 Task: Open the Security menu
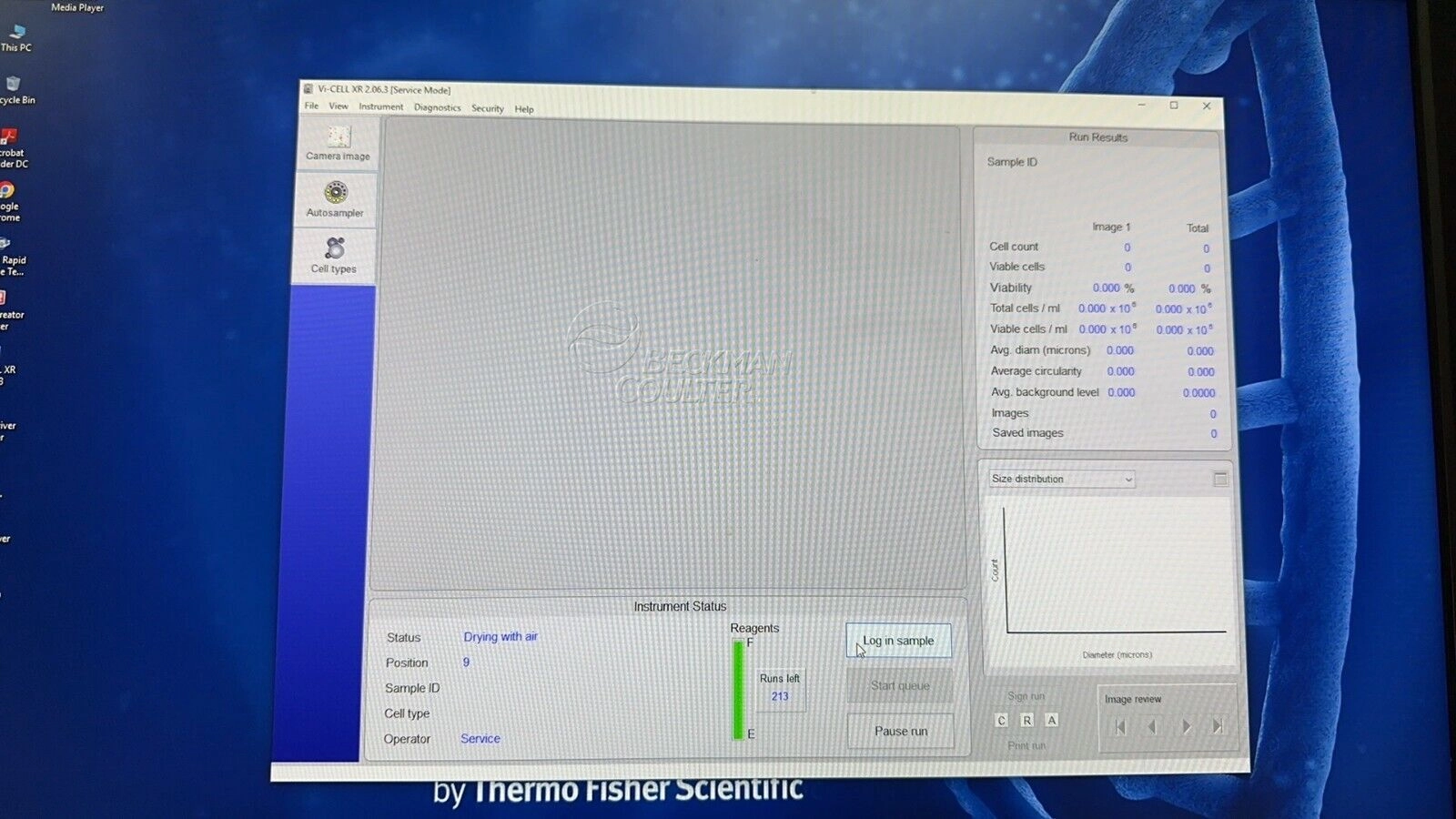coord(487,108)
